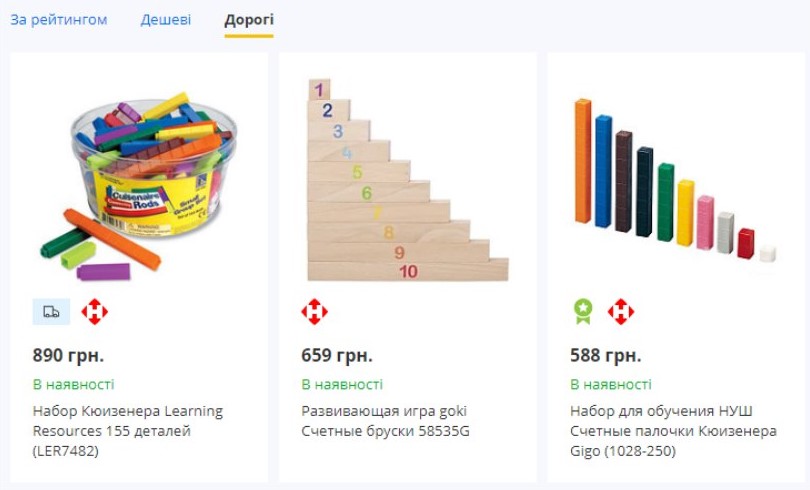The height and width of the screenshot is (490, 810).
Task: Select the Дорогі sorting tab
Action: (249, 20)
